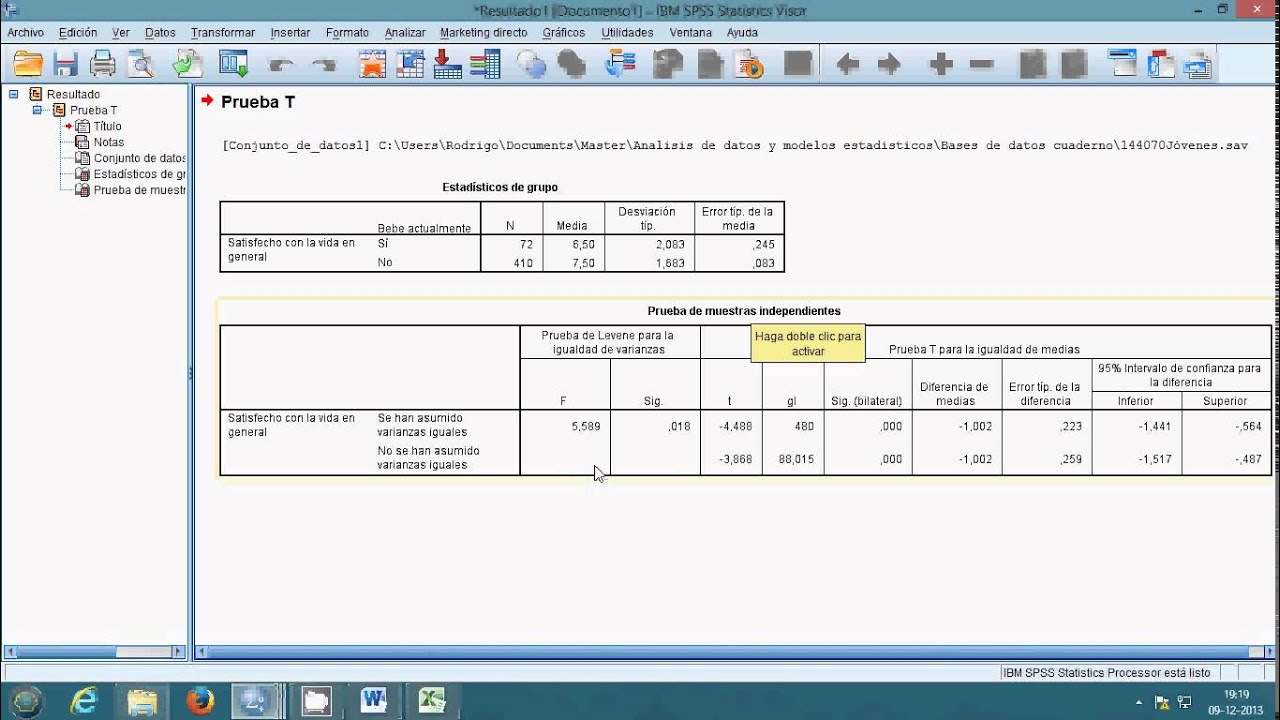The width and height of the screenshot is (1280, 720).
Task: Click the overlapping blue circles icon
Action: point(532,65)
